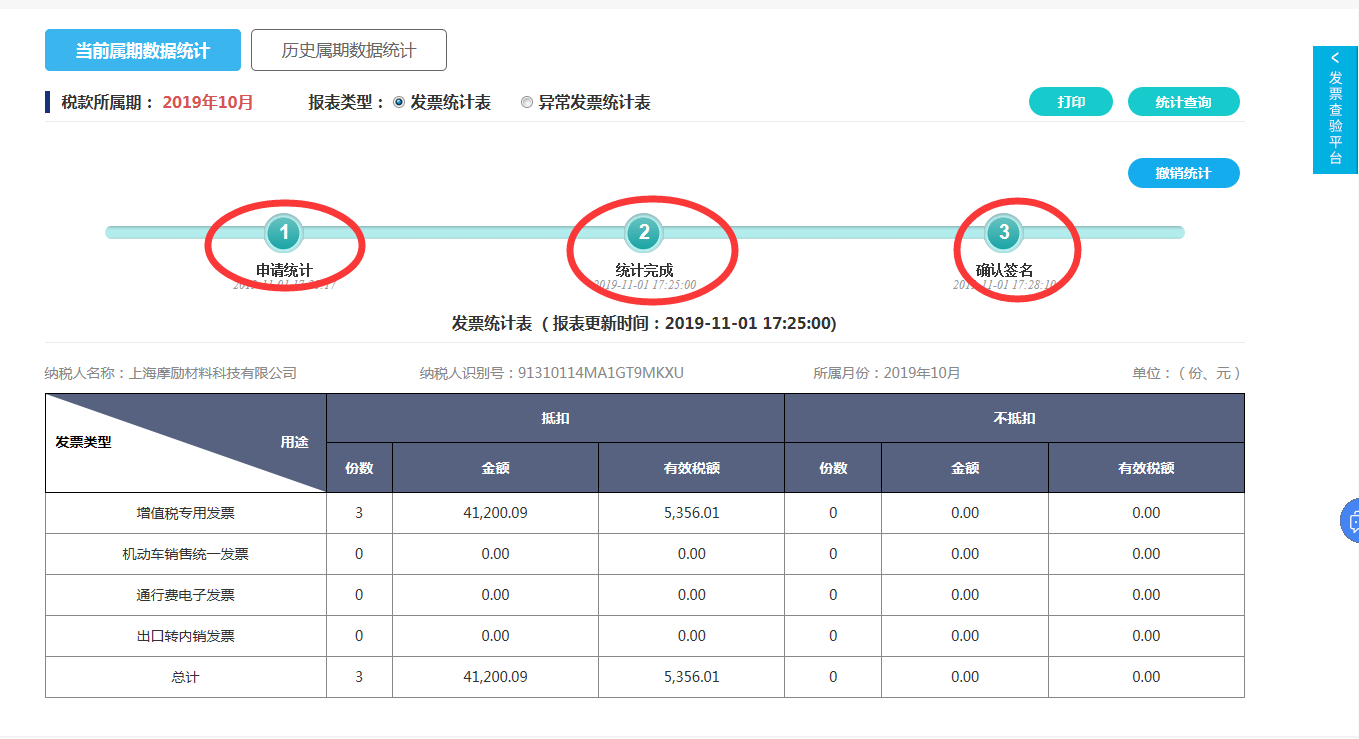Click step 2 circle for 统计完成

click(x=644, y=233)
